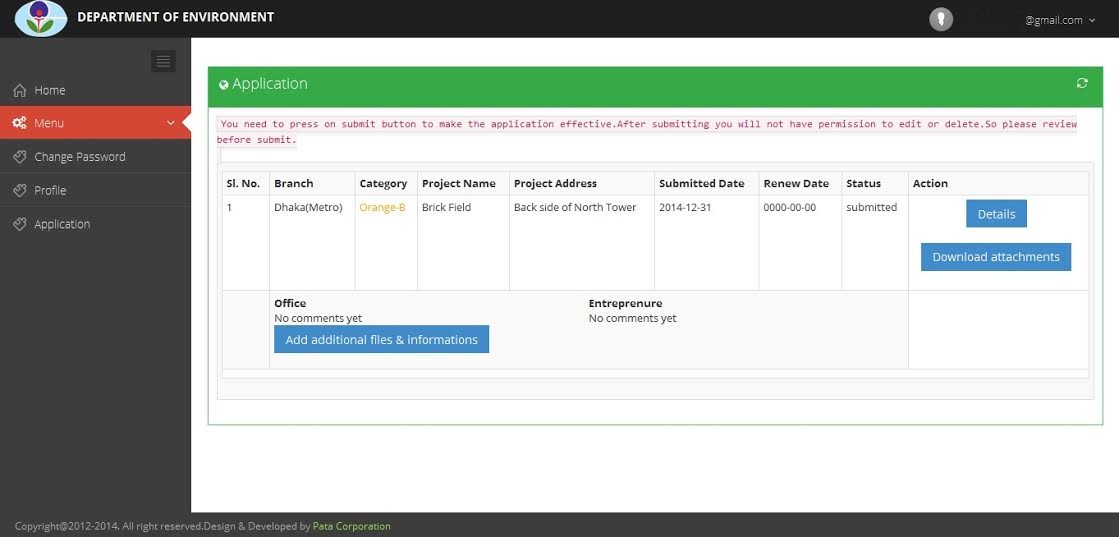Click the Sl. No. column header
This screenshot has height=537, width=1119.
pos(243,184)
